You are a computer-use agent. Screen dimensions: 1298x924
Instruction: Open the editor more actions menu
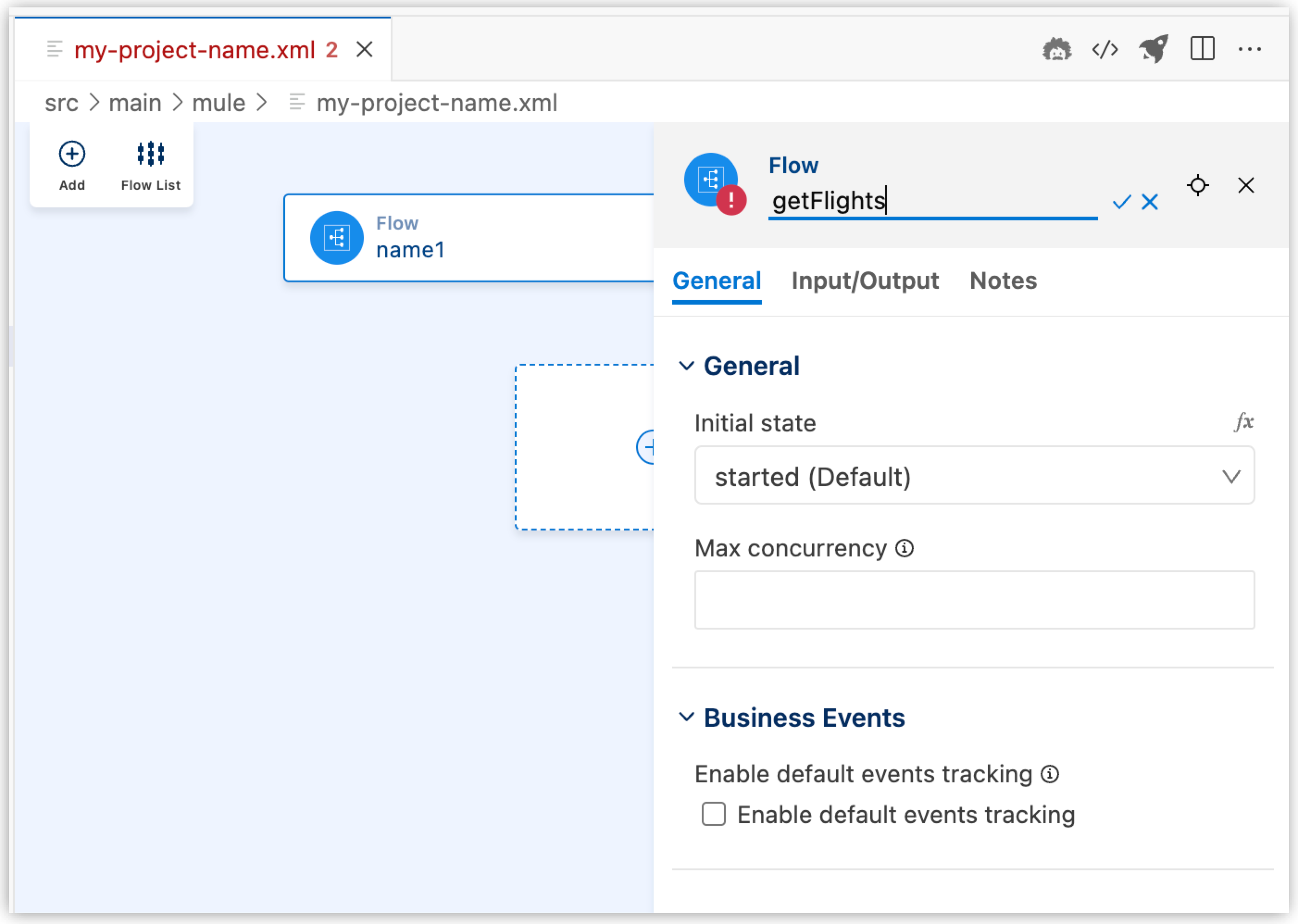tap(1250, 49)
